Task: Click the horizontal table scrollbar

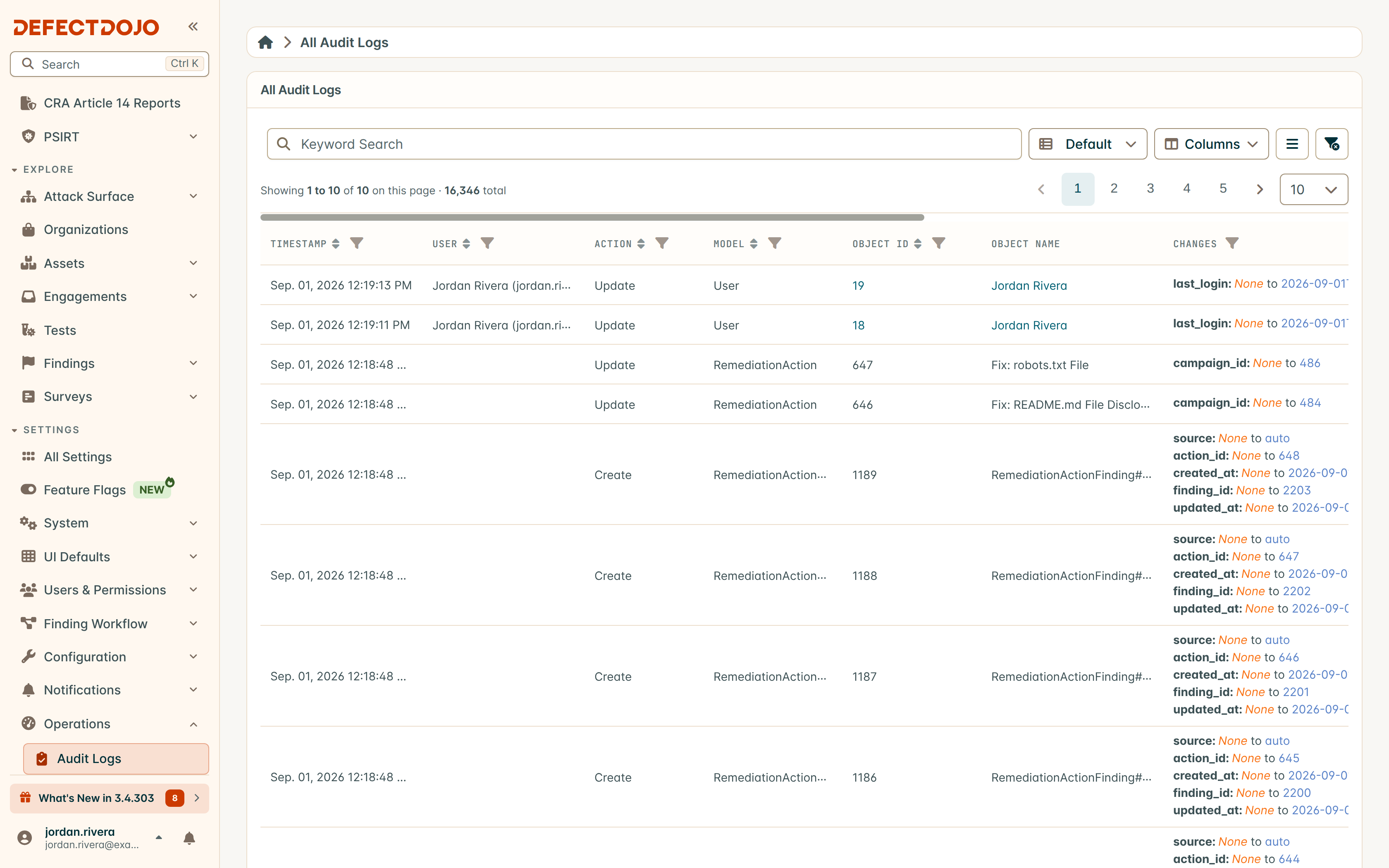Action: 592,217
